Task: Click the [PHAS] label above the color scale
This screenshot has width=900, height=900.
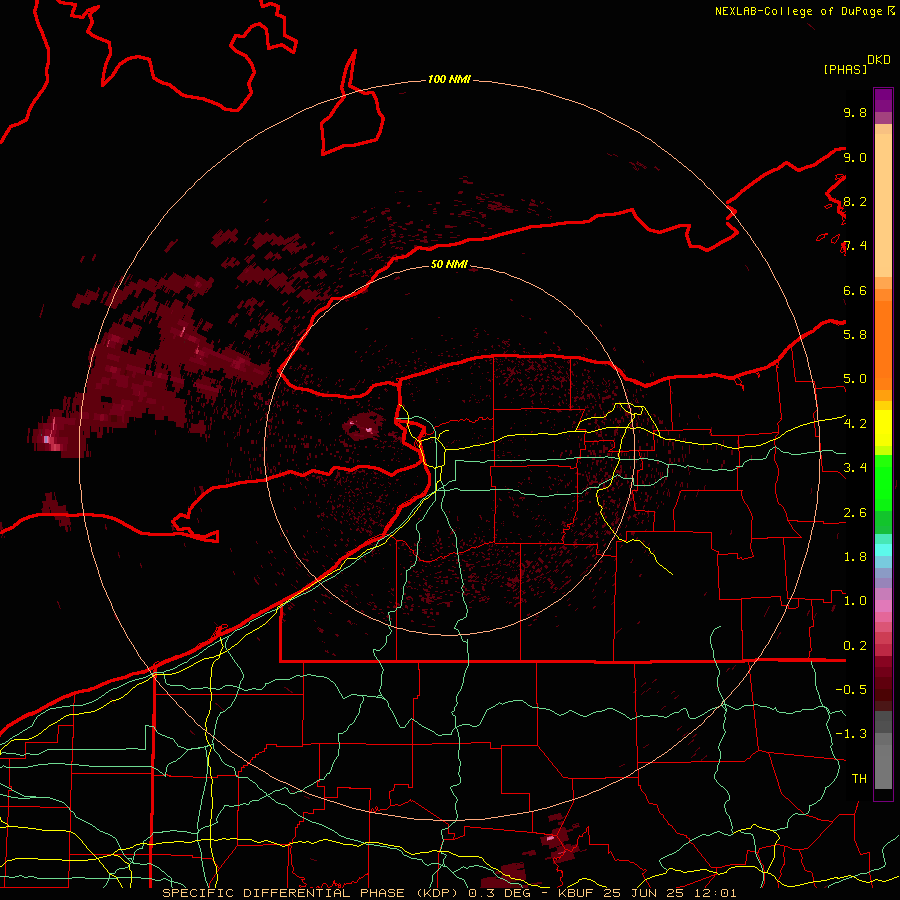Action: 845,69
